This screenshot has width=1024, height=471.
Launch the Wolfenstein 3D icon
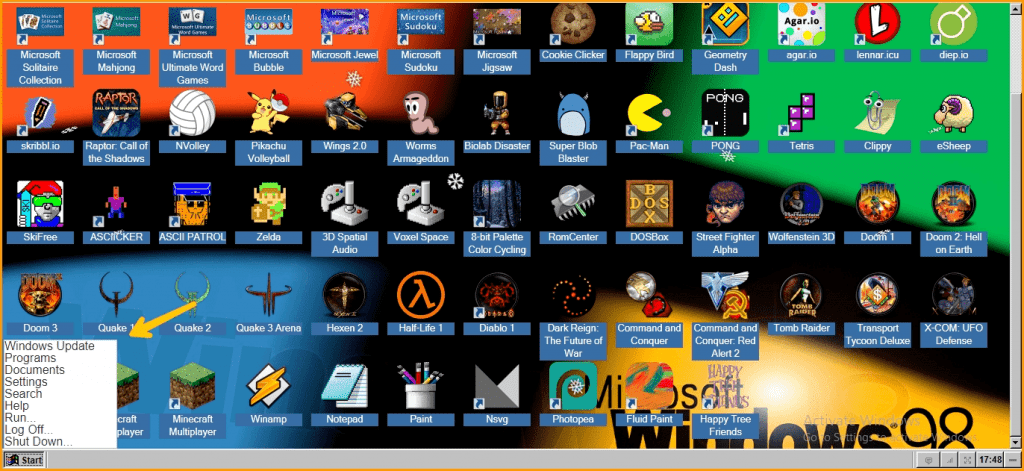click(x=801, y=204)
